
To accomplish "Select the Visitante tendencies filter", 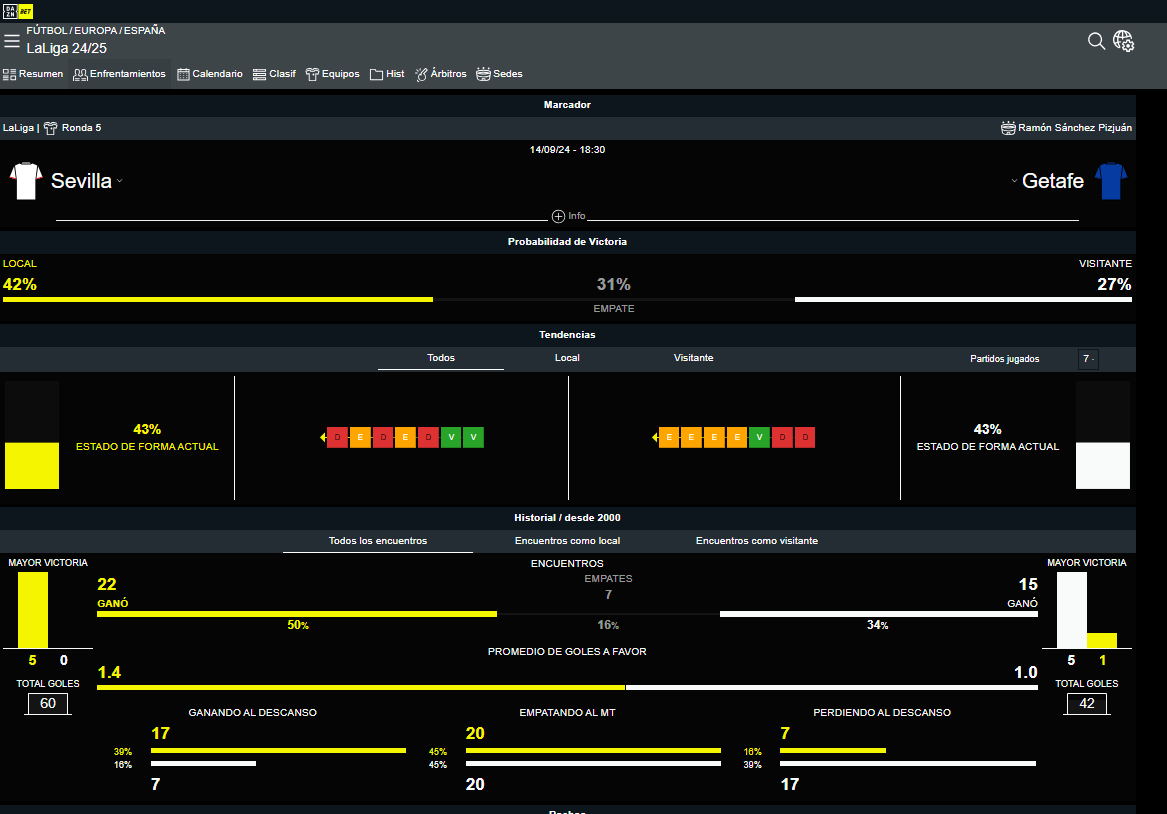I will click(693, 358).
